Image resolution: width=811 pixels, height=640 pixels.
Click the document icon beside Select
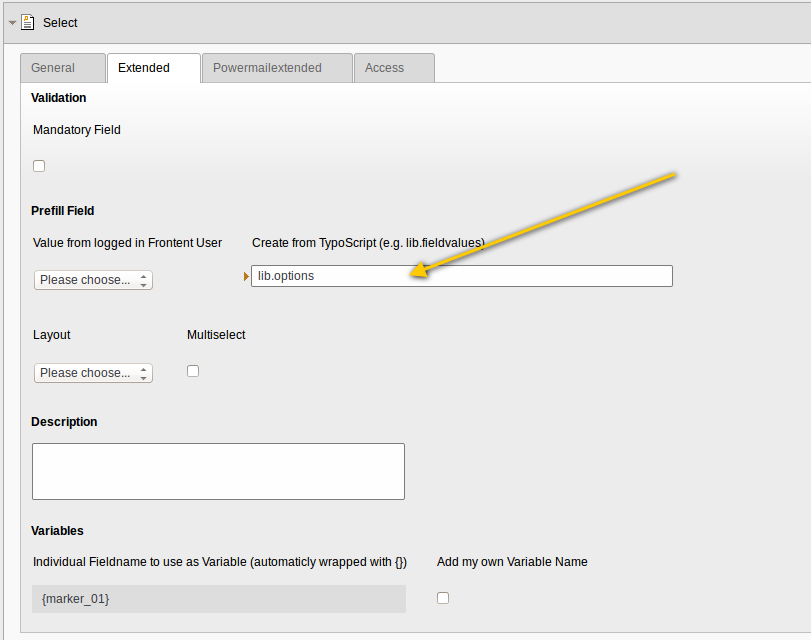click(28, 22)
